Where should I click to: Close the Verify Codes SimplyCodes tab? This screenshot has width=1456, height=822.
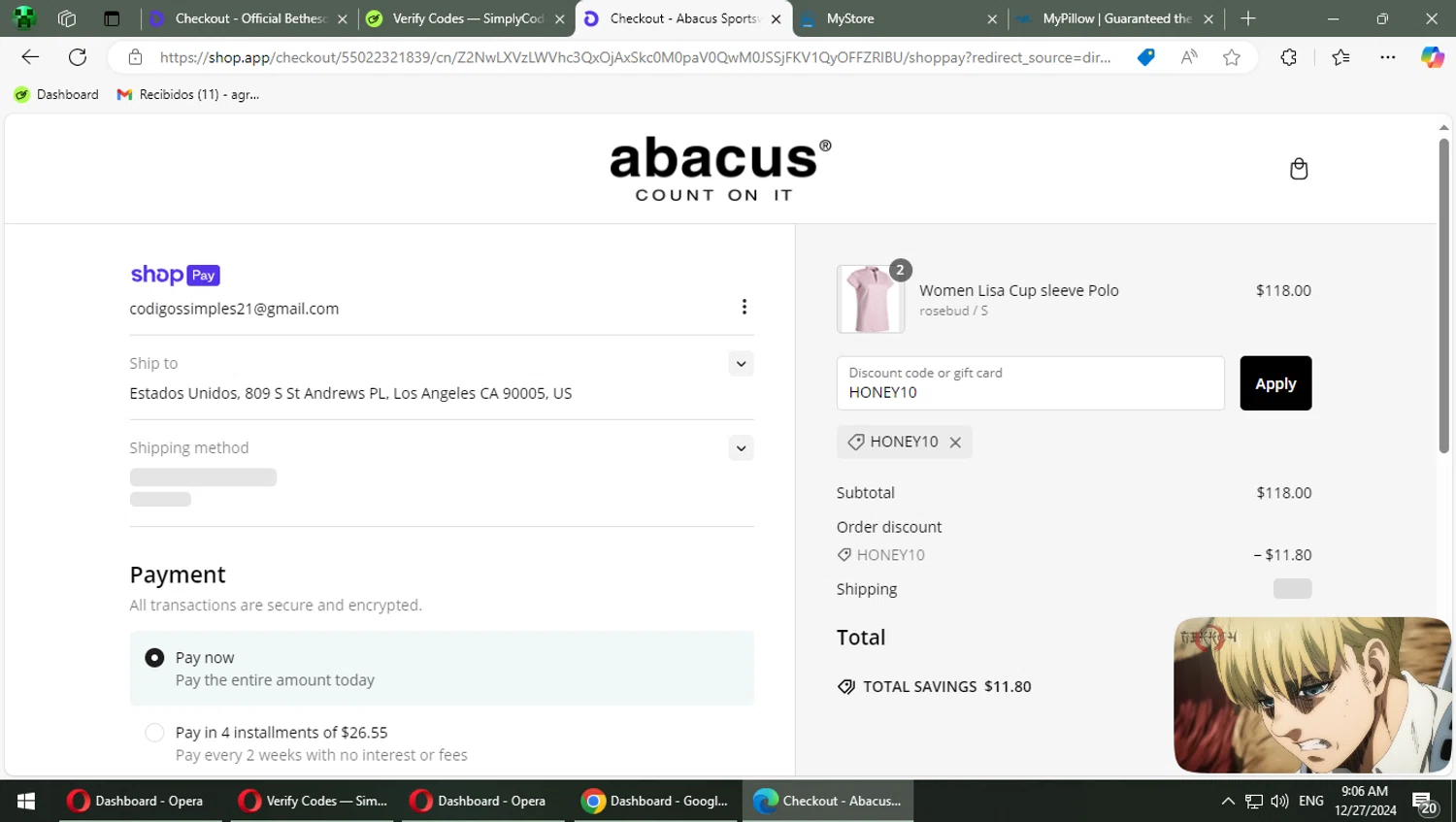coord(560,18)
